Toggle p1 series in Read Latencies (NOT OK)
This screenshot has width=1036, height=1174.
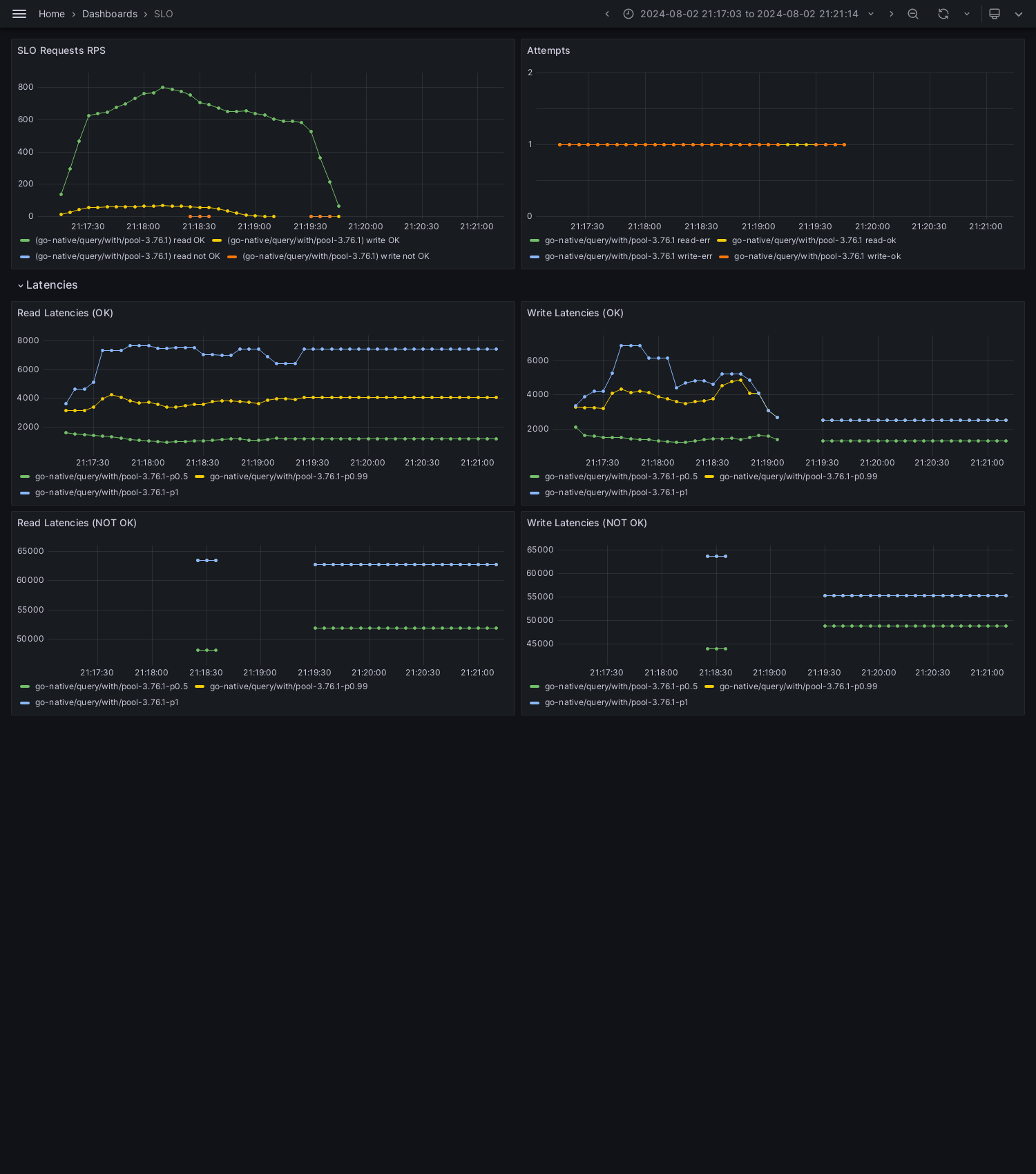107,702
